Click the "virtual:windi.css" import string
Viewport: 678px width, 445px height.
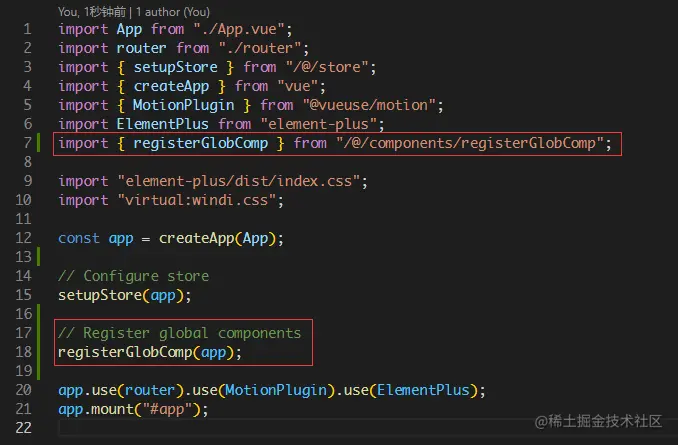tap(197, 200)
